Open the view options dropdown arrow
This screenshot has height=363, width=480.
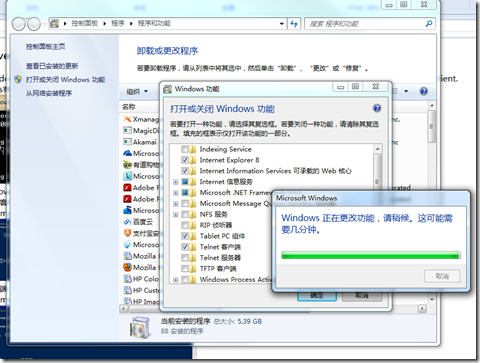tap(406, 91)
